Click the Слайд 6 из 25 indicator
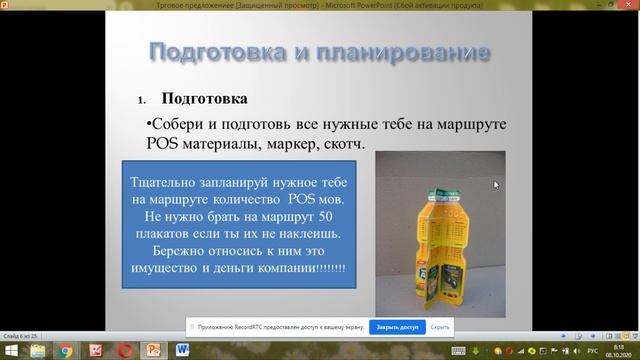Screen dimensions: 640x360 tap(20, 336)
